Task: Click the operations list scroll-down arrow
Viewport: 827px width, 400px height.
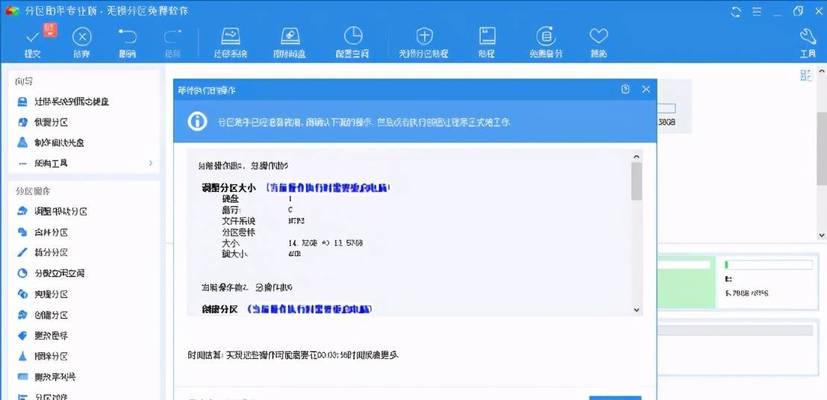Action: (637, 310)
